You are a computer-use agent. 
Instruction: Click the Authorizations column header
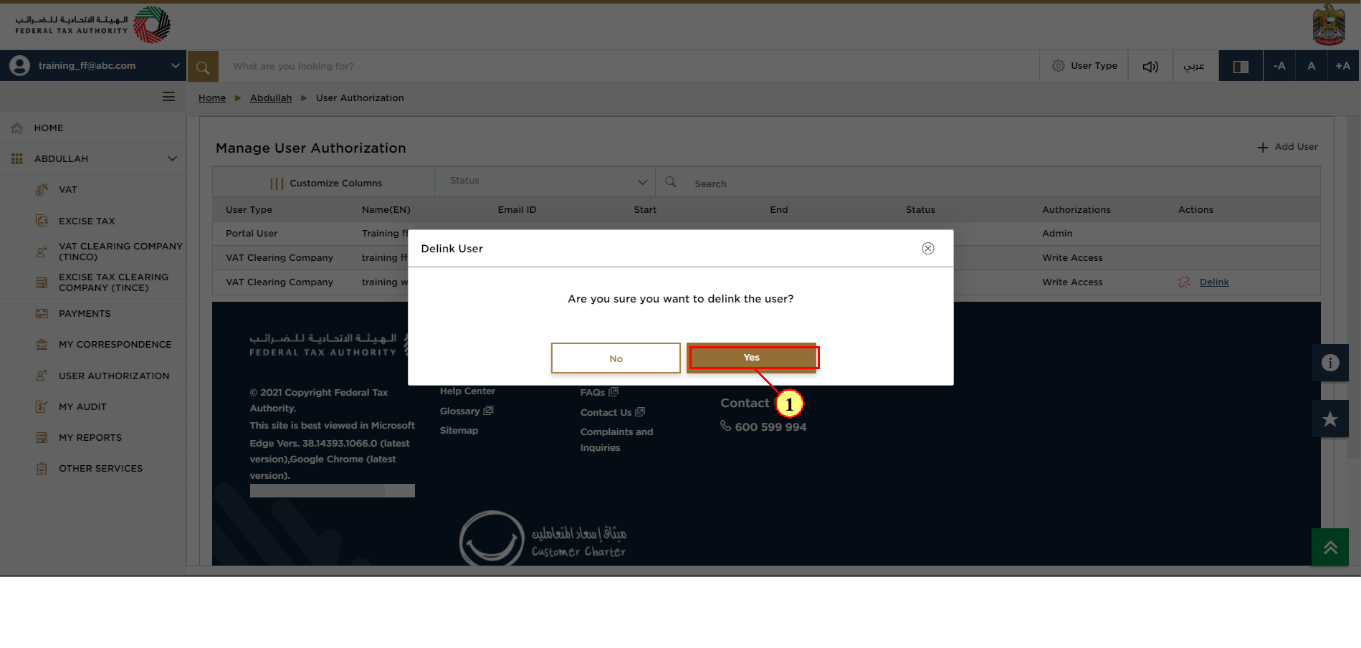[x=1076, y=210]
